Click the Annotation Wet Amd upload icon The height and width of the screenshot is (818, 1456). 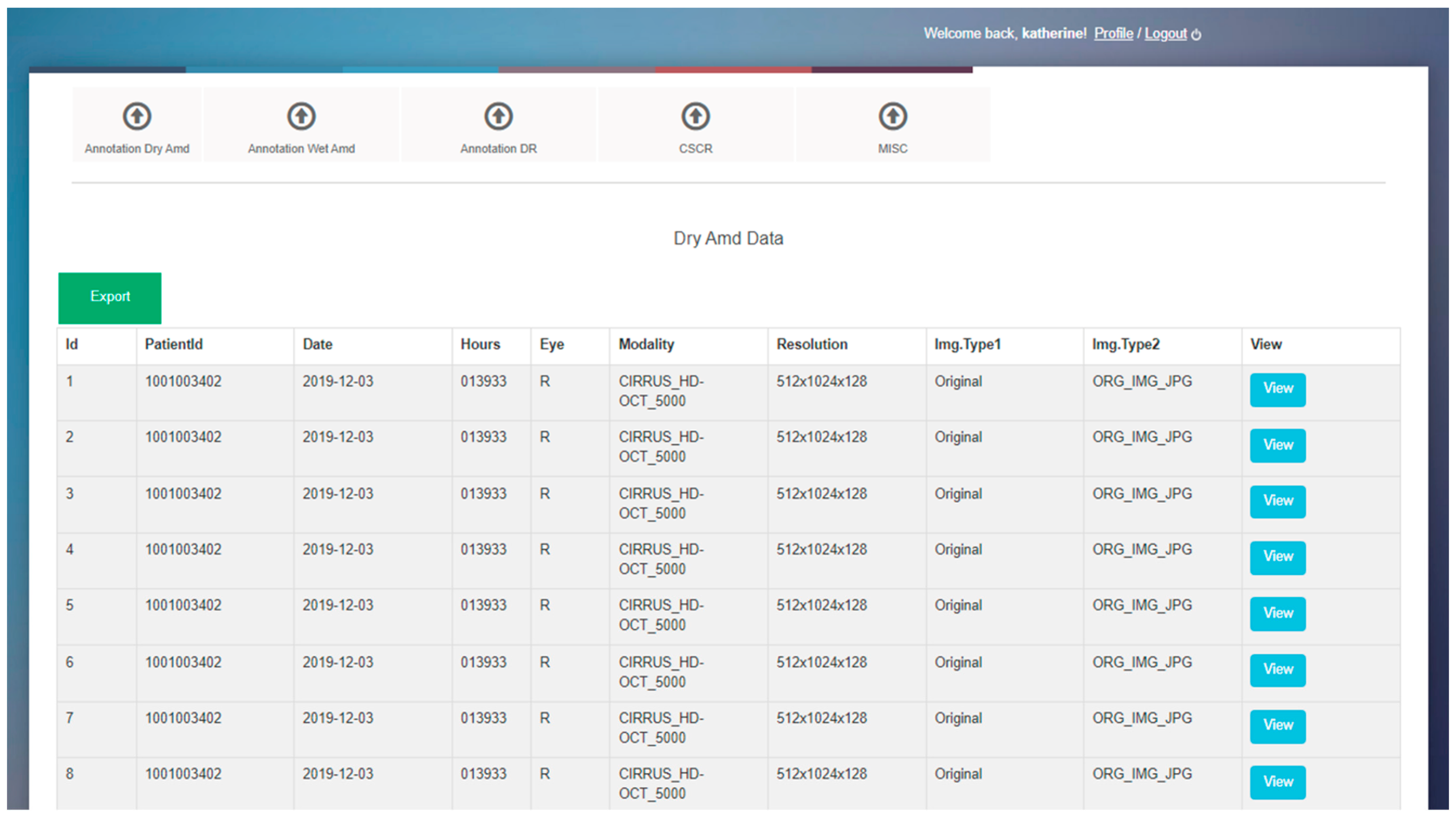(x=301, y=116)
